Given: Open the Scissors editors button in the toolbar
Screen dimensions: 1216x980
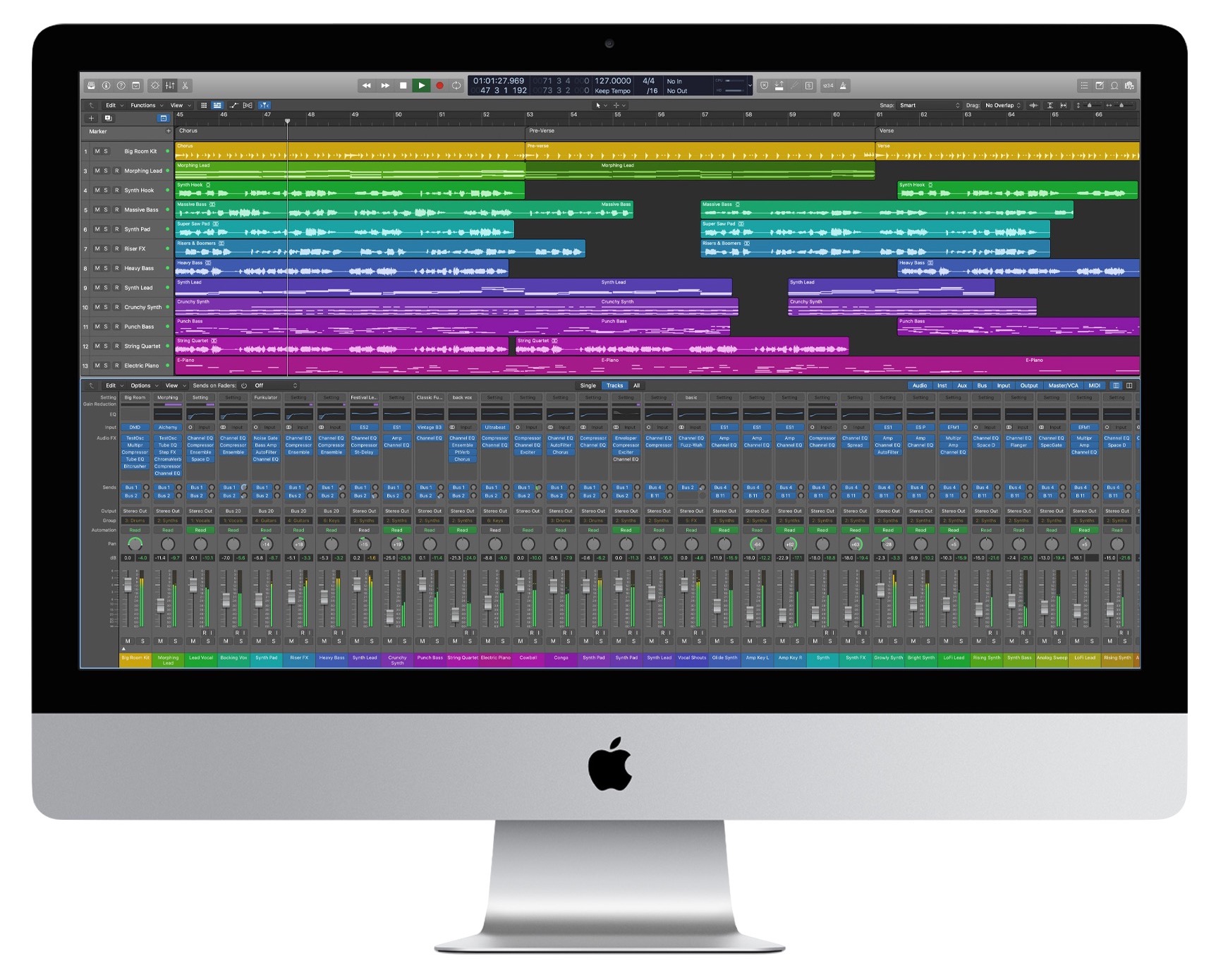Looking at the screenshot, I should click(x=186, y=85).
